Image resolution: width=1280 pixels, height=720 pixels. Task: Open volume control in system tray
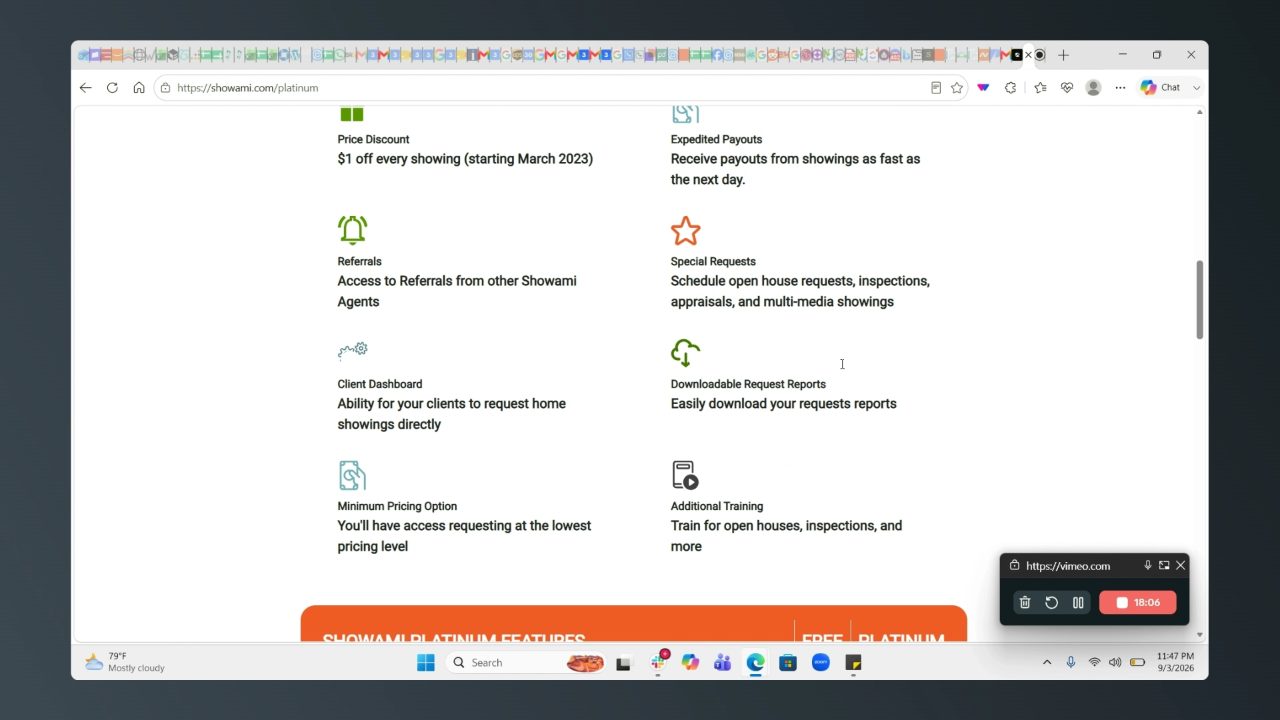click(1115, 662)
